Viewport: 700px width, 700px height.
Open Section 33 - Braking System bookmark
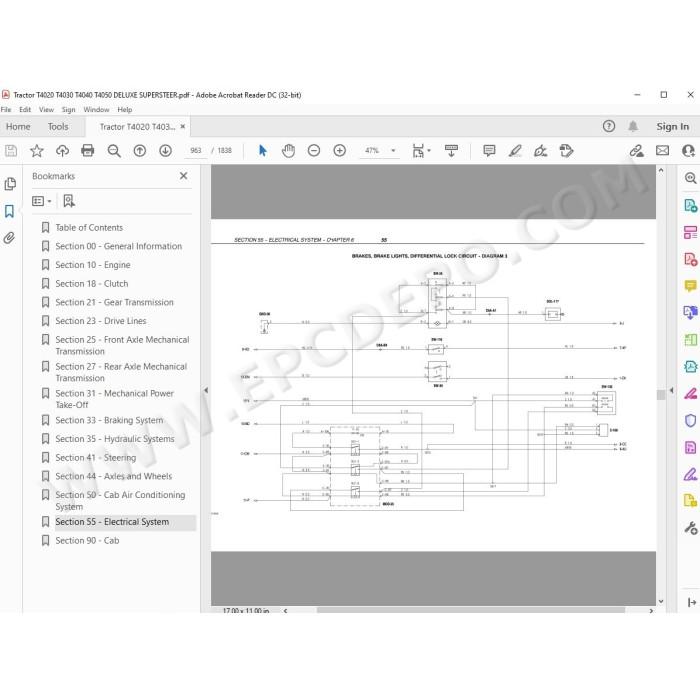[x=109, y=420]
